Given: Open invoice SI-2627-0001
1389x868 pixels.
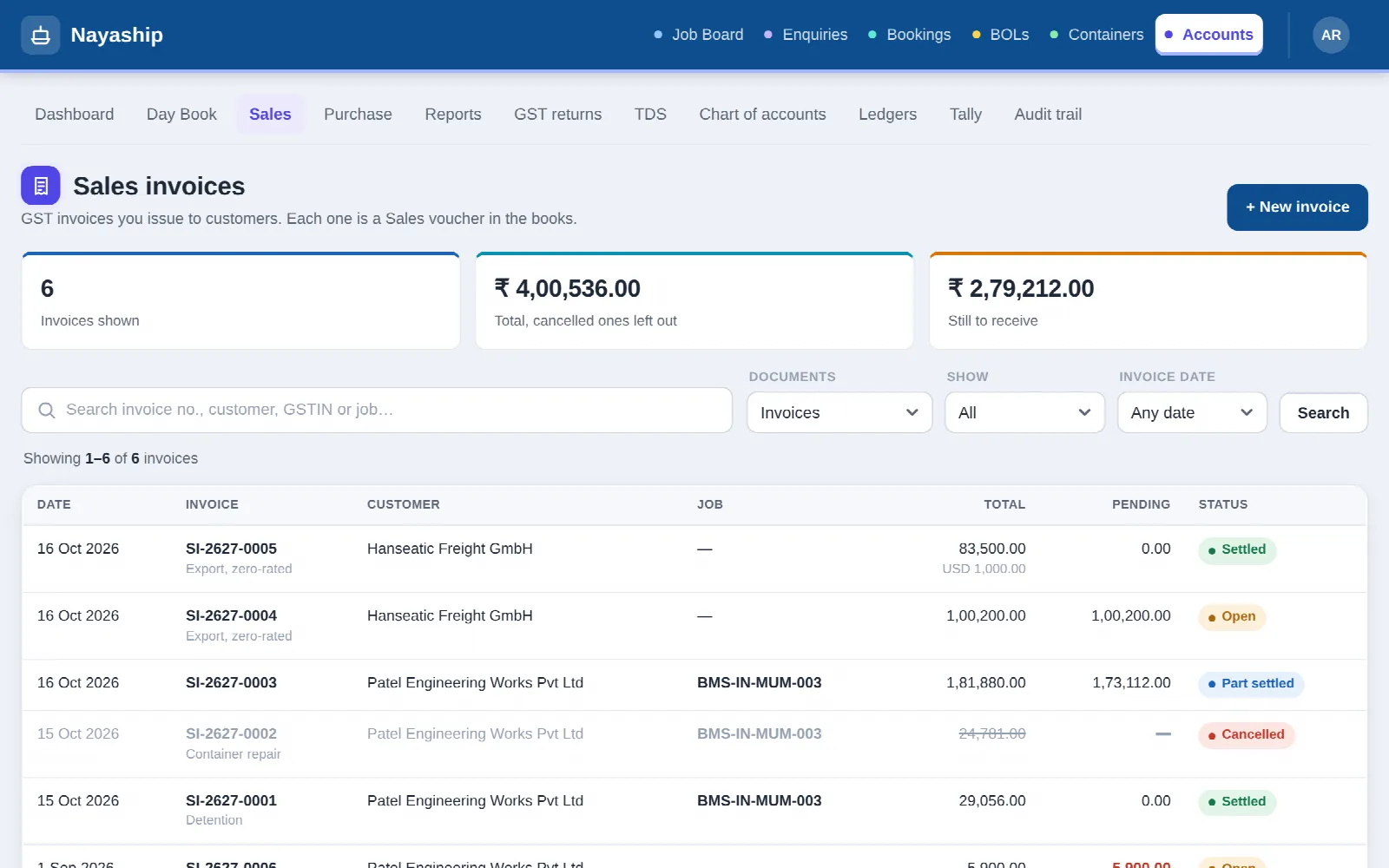Looking at the screenshot, I should click(231, 800).
